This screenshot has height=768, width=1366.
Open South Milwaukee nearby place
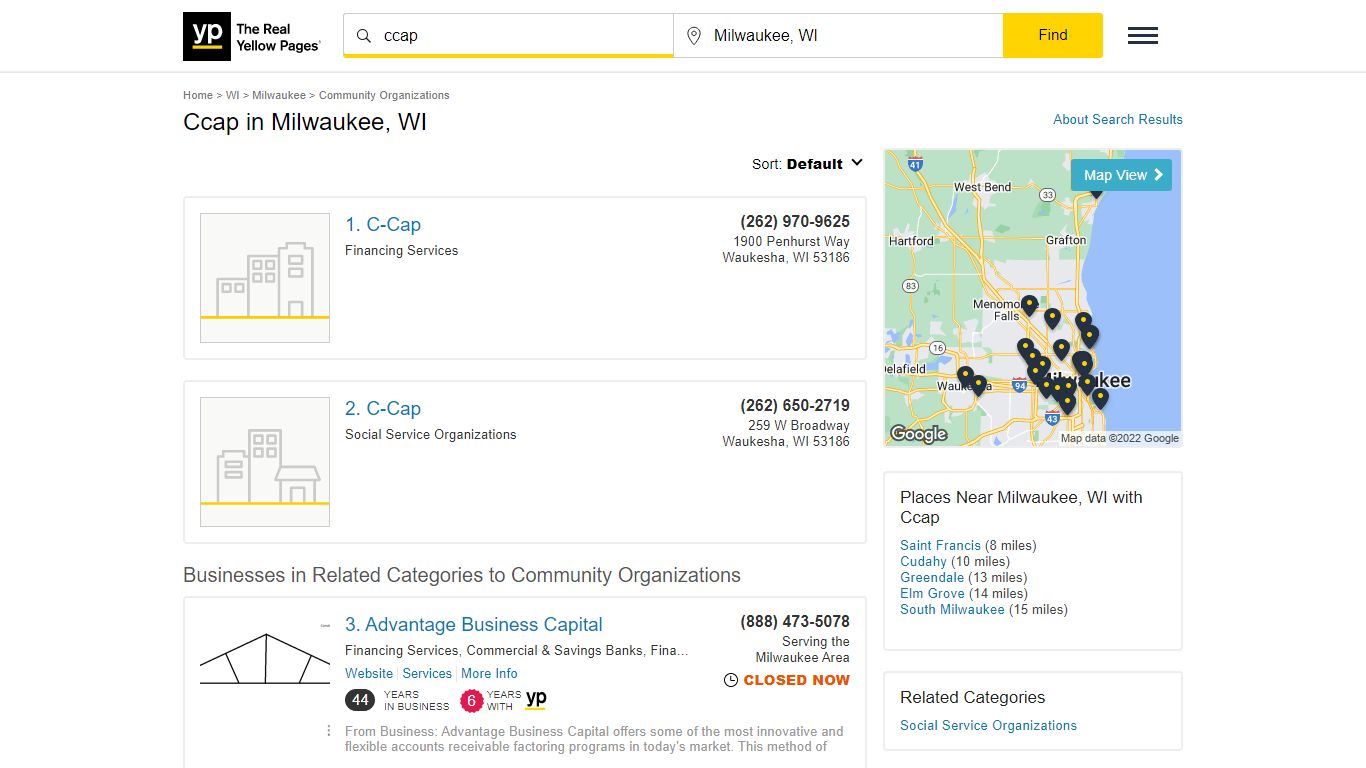coord(952,609)
